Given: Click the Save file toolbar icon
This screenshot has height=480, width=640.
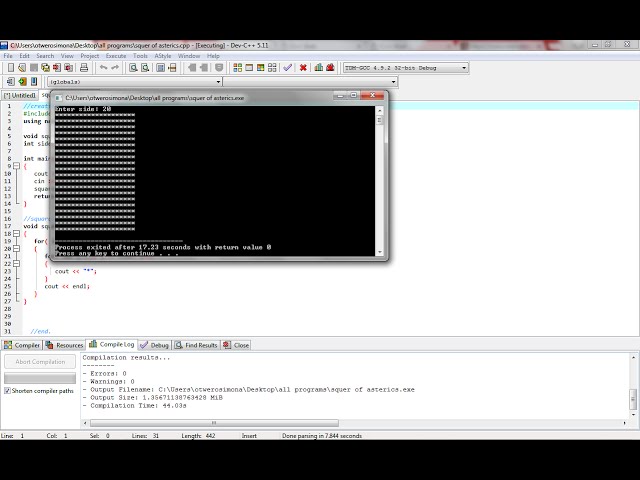Looking at the screenshot, I should tap(34, 68).
